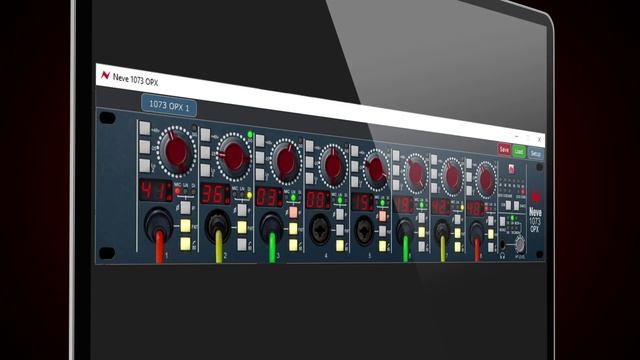Image resolution: width=640 pixels, height=360 pixels.
Task: Adjust the channel 6 red gain knob
Action: pos(415,173)
